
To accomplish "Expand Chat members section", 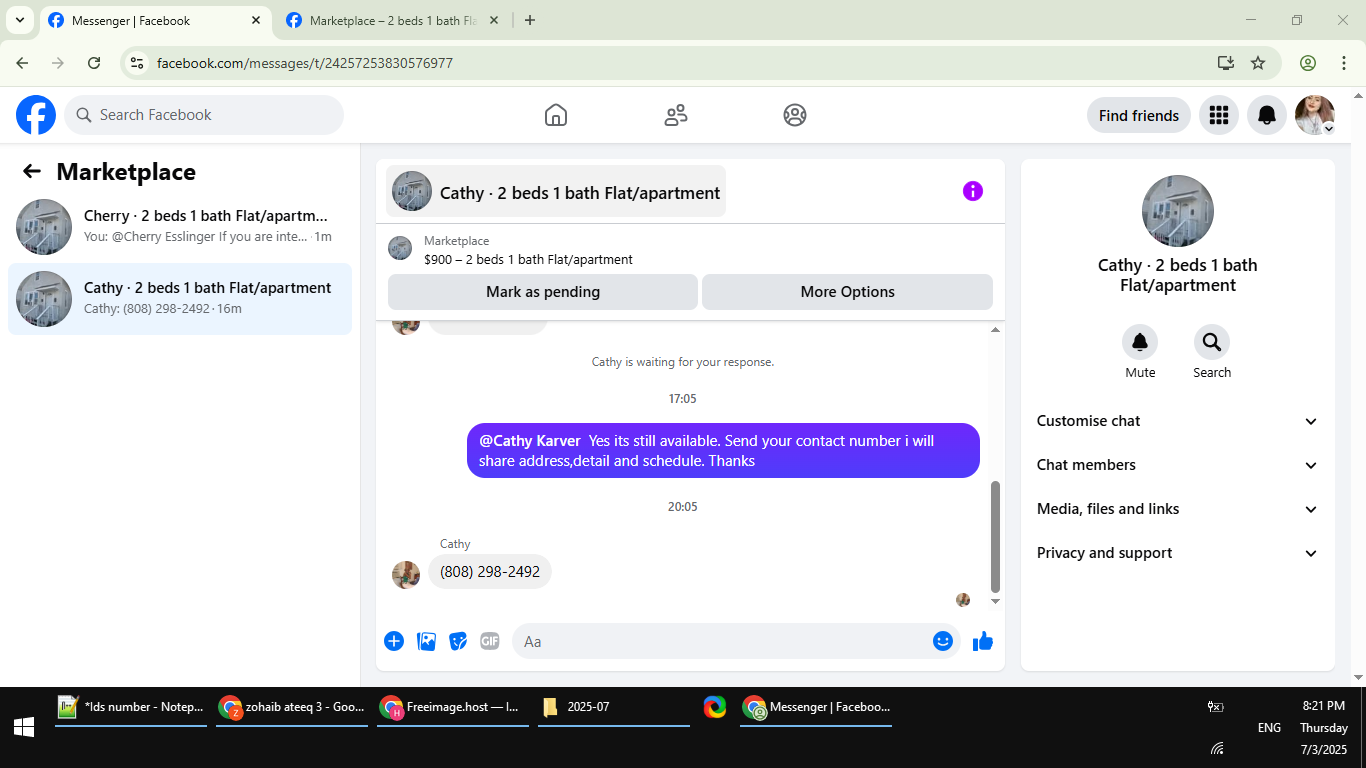I will point(1178,465).
